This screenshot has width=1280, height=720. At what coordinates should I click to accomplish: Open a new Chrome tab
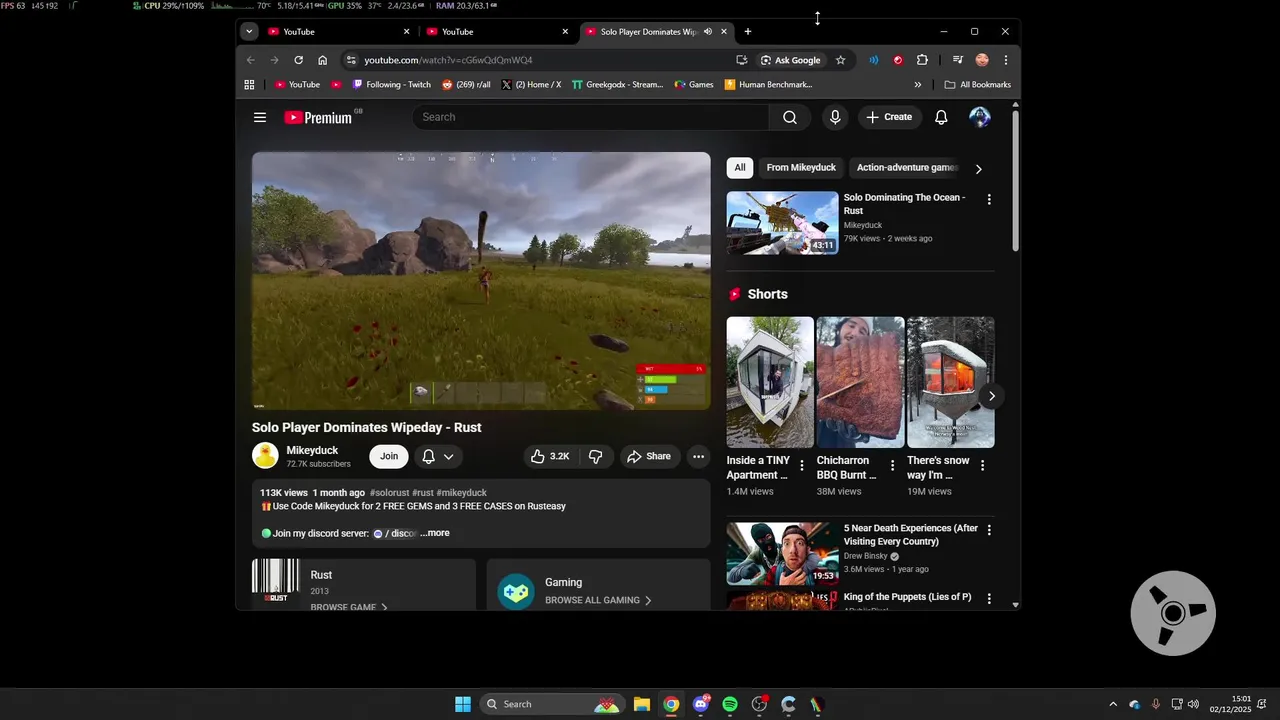coord(747,32)
